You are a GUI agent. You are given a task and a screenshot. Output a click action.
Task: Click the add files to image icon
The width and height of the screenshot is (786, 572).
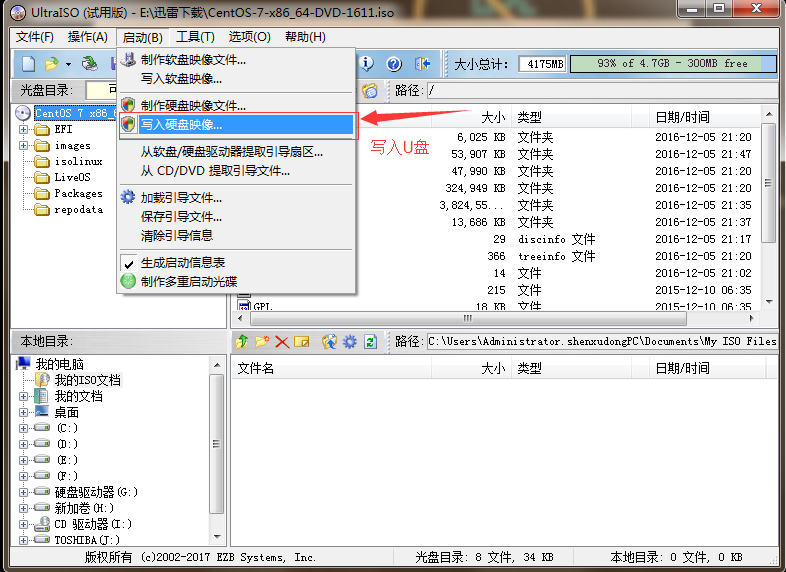point(329,342)
